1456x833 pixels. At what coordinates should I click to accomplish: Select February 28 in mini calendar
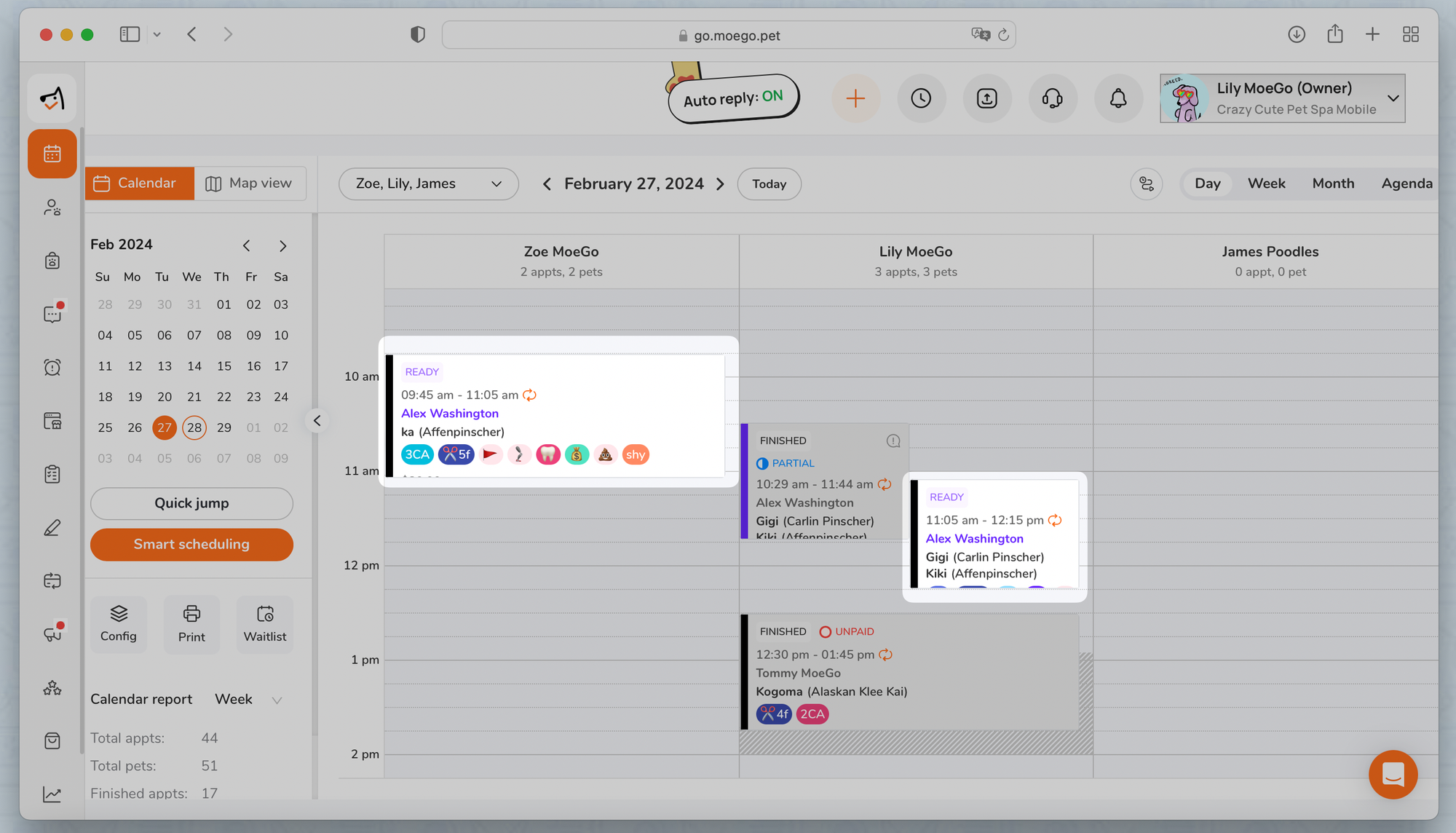pyautogui.click(x=194, y=427)
